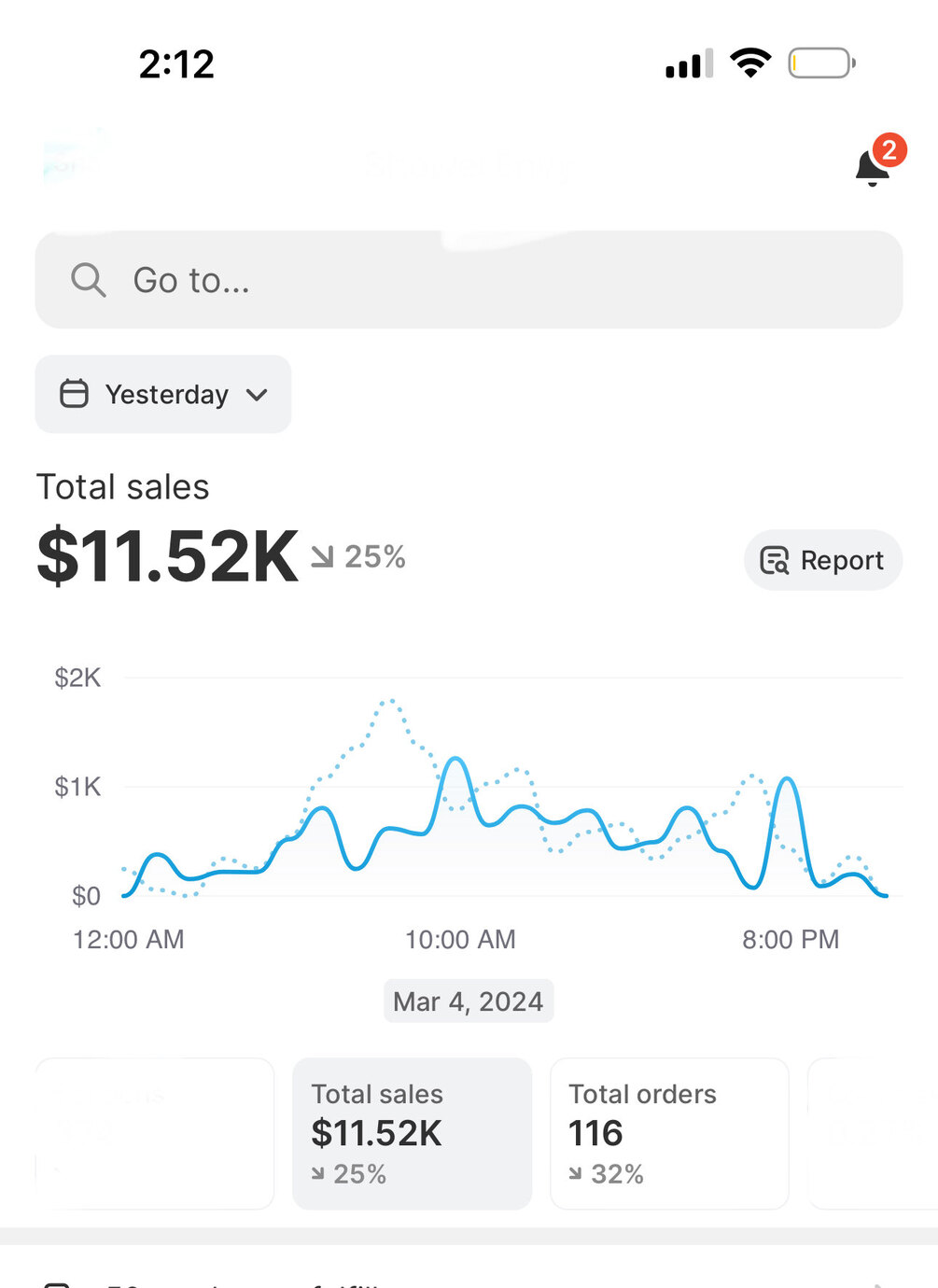938x1288 pixels.
Task: Tap the partially visible metric card at left
Action: coord(155,1133)
